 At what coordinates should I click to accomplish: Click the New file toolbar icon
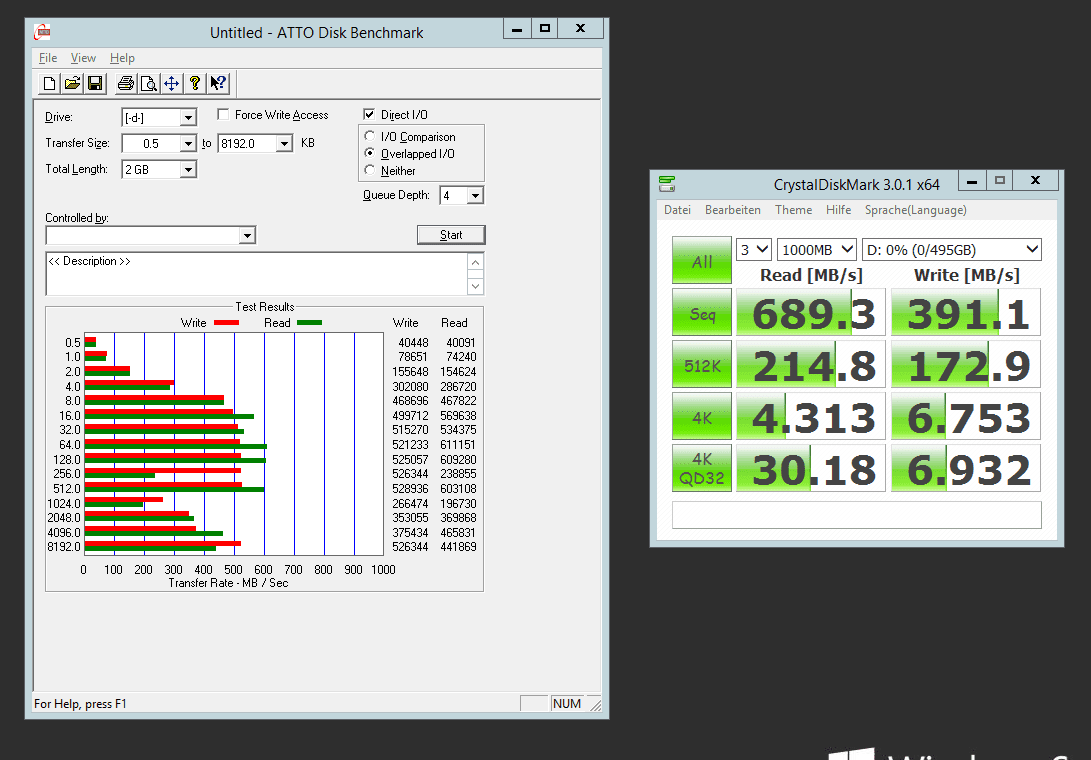pyautogui.click(x=49, y=83)
